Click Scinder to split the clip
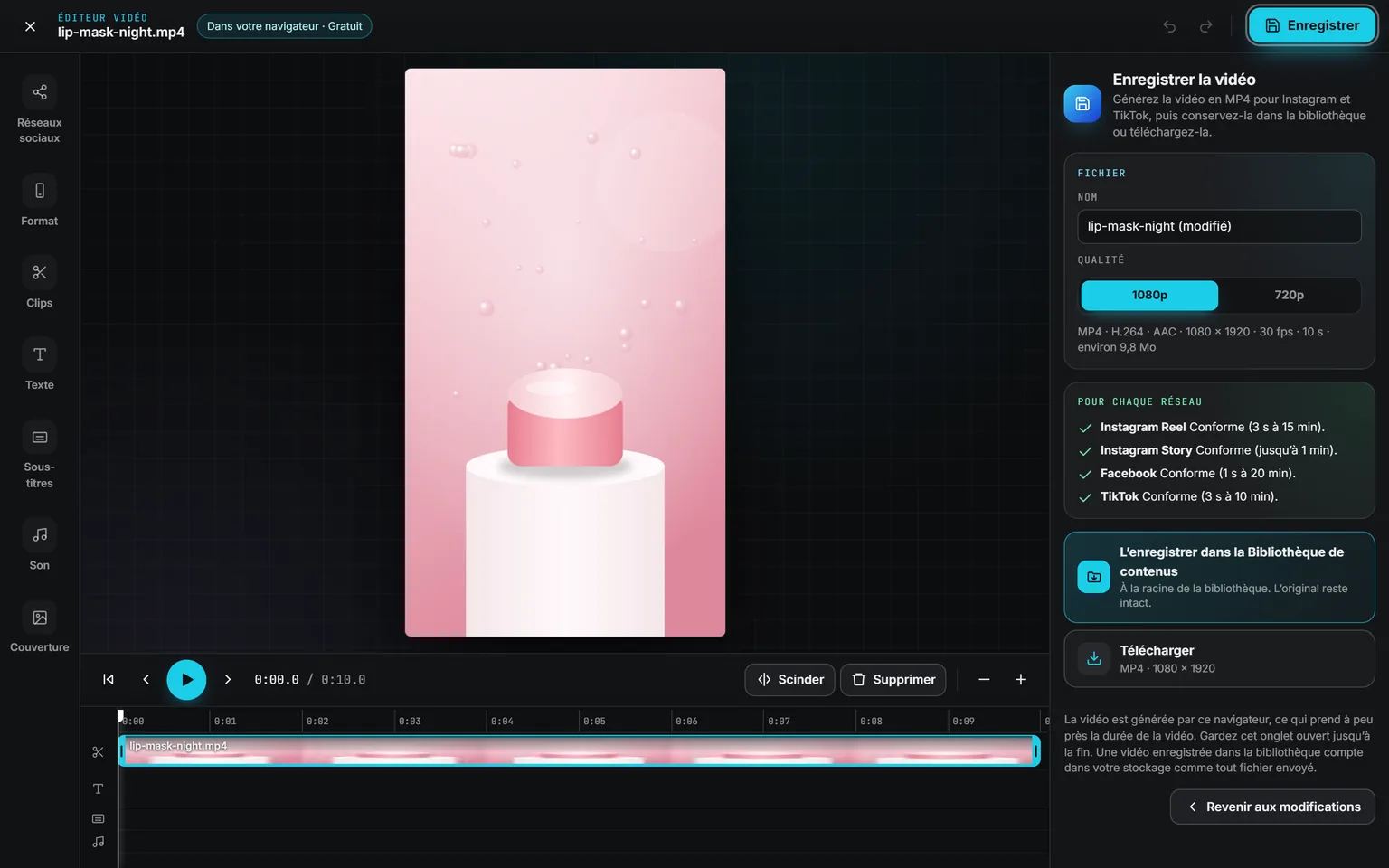Viewport: 1389px width, 868px height. [790, 680]
